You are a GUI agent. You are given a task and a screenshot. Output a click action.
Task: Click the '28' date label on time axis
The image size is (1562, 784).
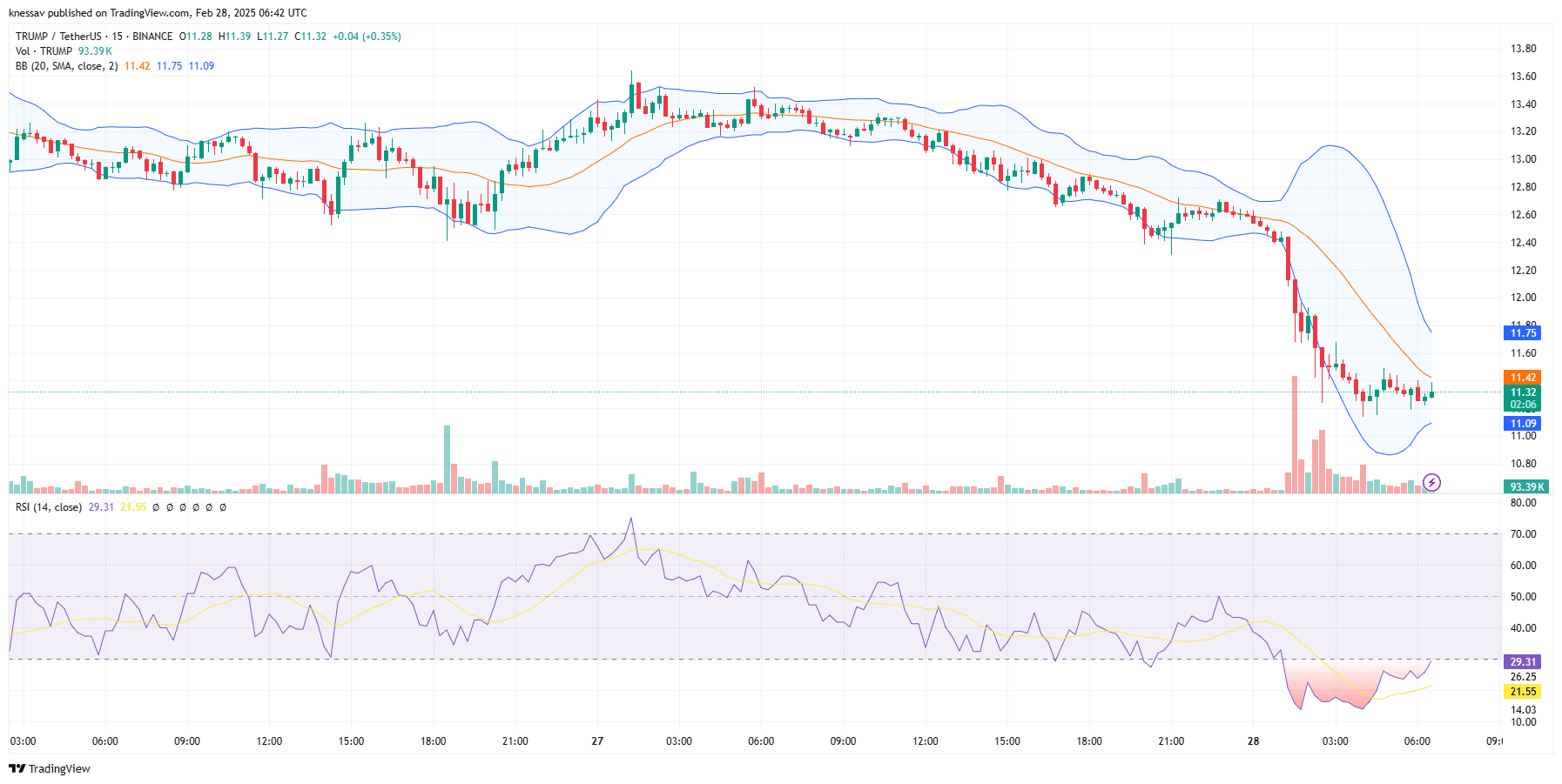tap(1253, 741)
